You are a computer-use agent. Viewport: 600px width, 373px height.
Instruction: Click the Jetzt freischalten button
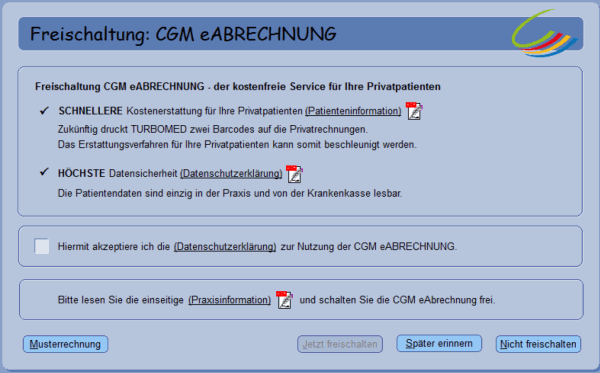pos(340,344)
